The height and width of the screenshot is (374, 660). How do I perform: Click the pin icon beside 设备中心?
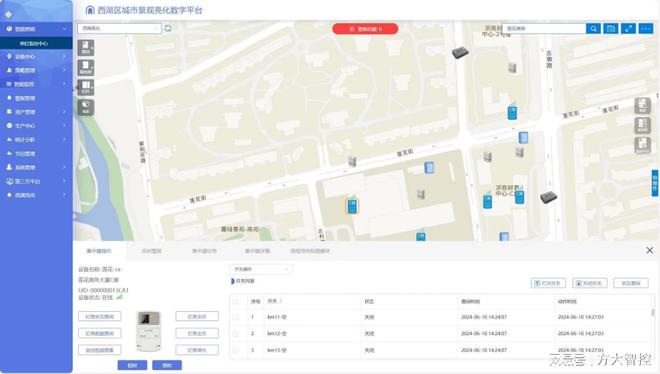click(x=9, y=56)
